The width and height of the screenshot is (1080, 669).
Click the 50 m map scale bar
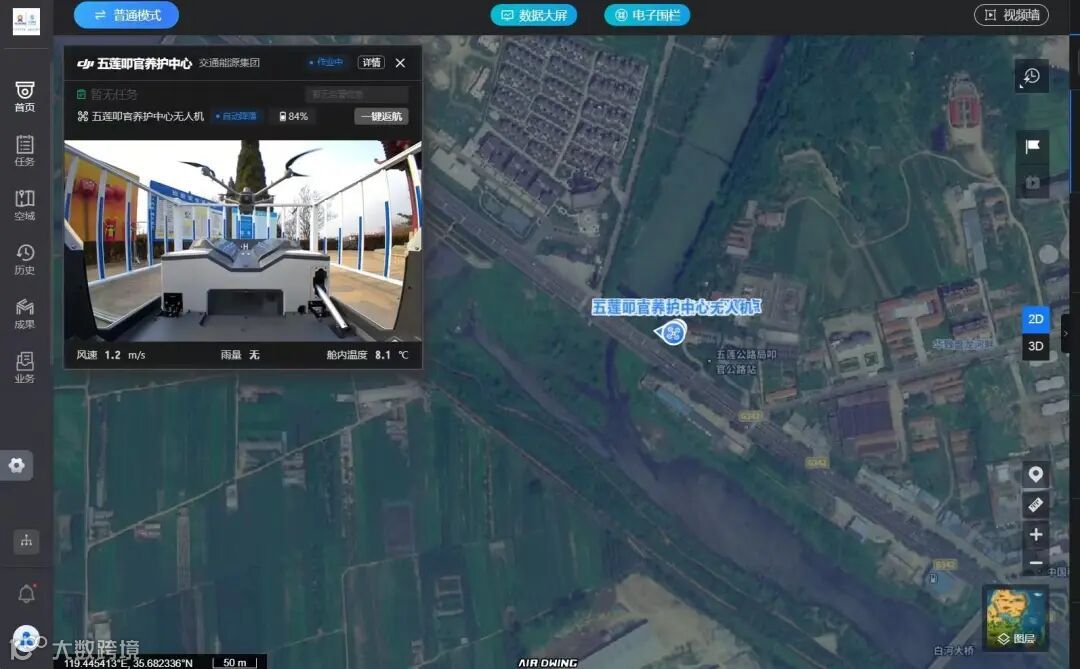coord(235,663)
